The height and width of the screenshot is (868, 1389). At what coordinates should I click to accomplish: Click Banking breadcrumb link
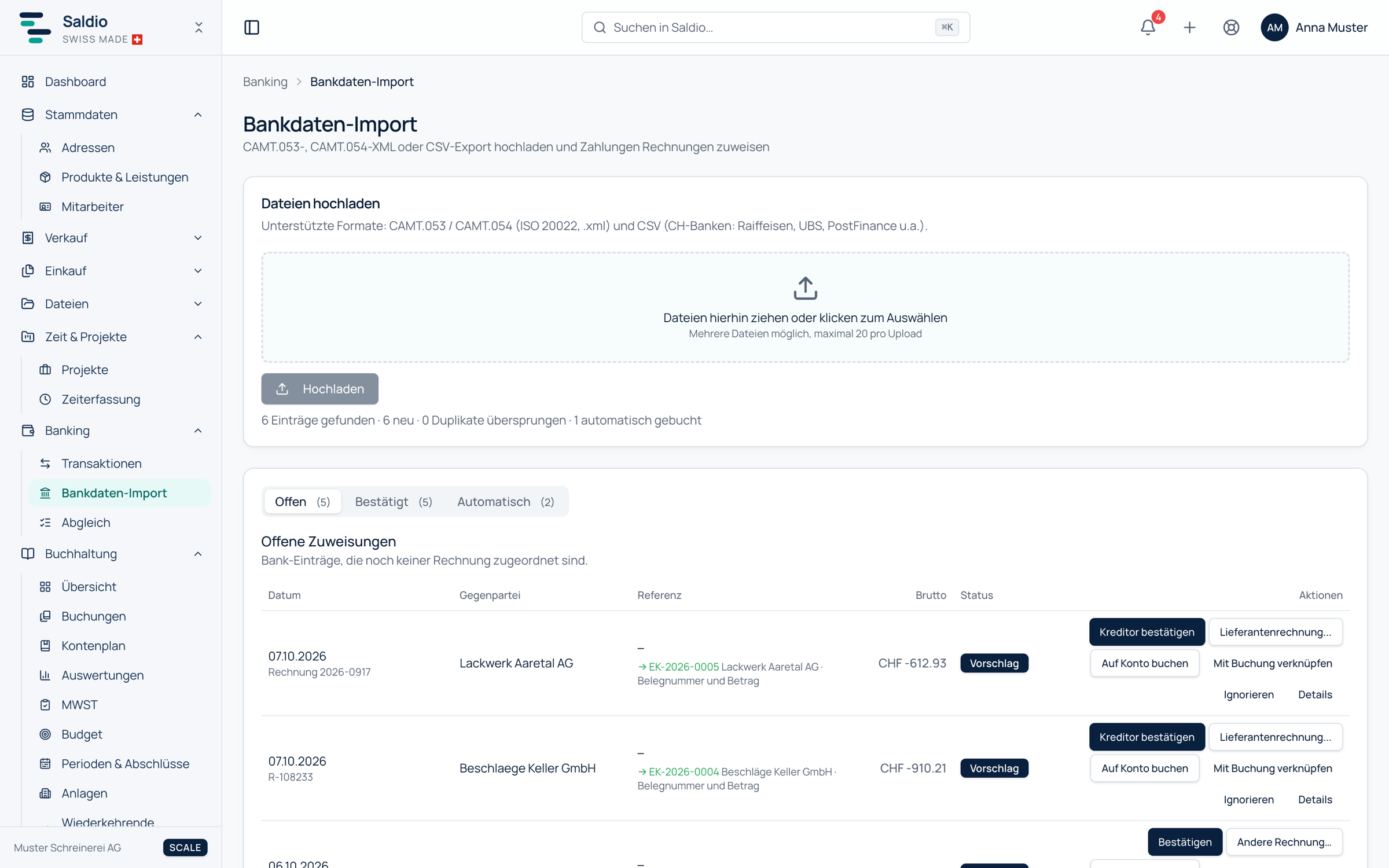coord(265,82)
